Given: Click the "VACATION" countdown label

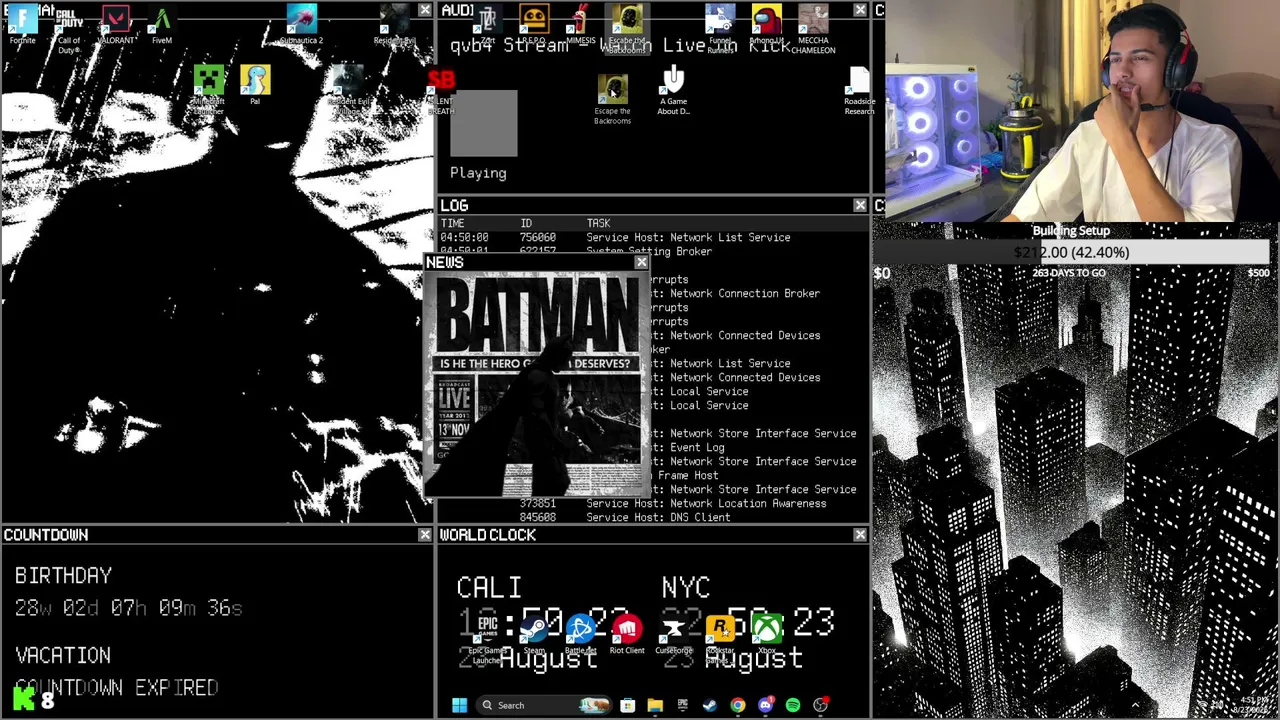Looking at the screenshot, I should click(63, 656).
